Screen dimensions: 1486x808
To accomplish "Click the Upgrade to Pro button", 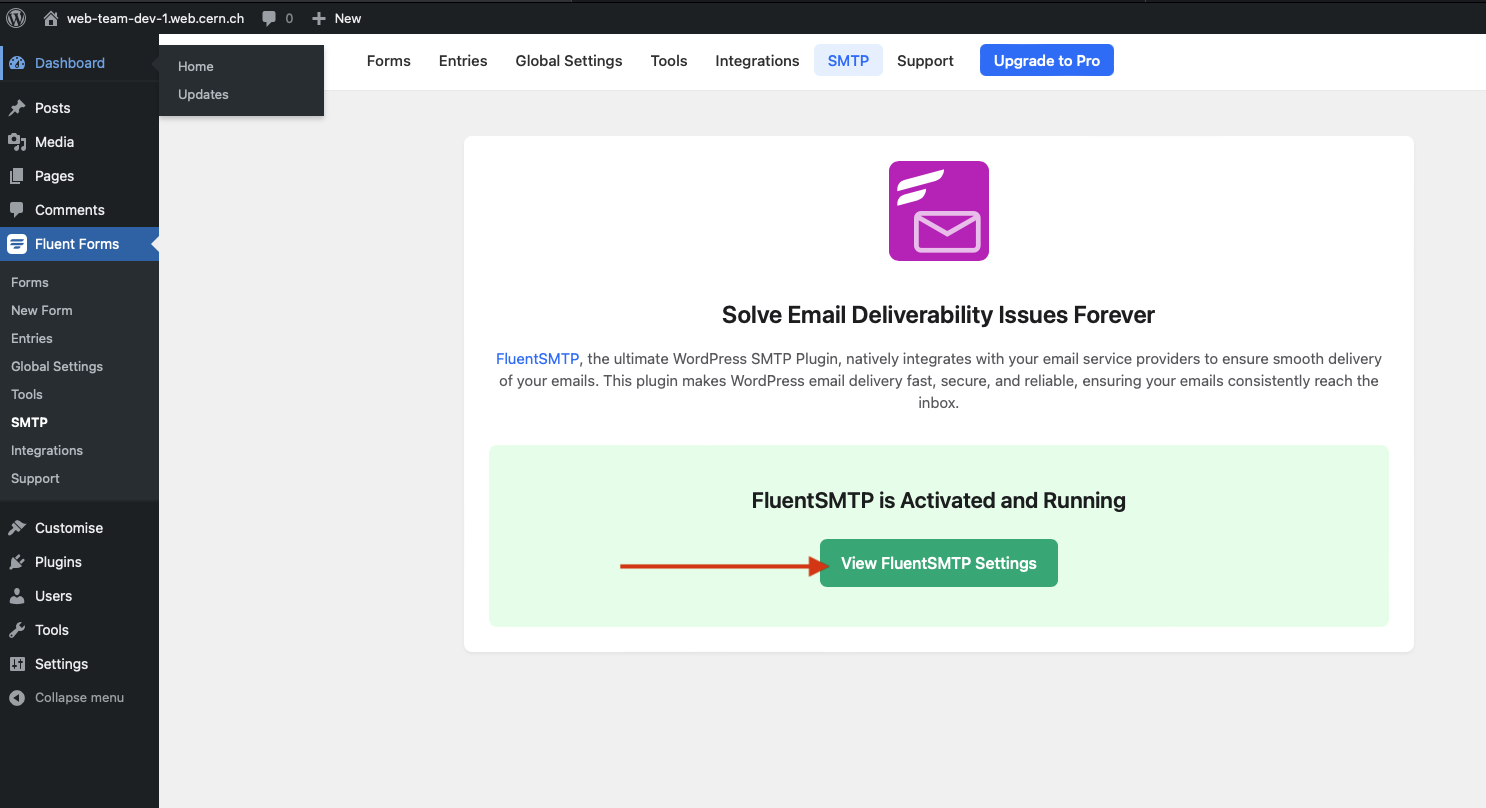I will (1047, 61).
